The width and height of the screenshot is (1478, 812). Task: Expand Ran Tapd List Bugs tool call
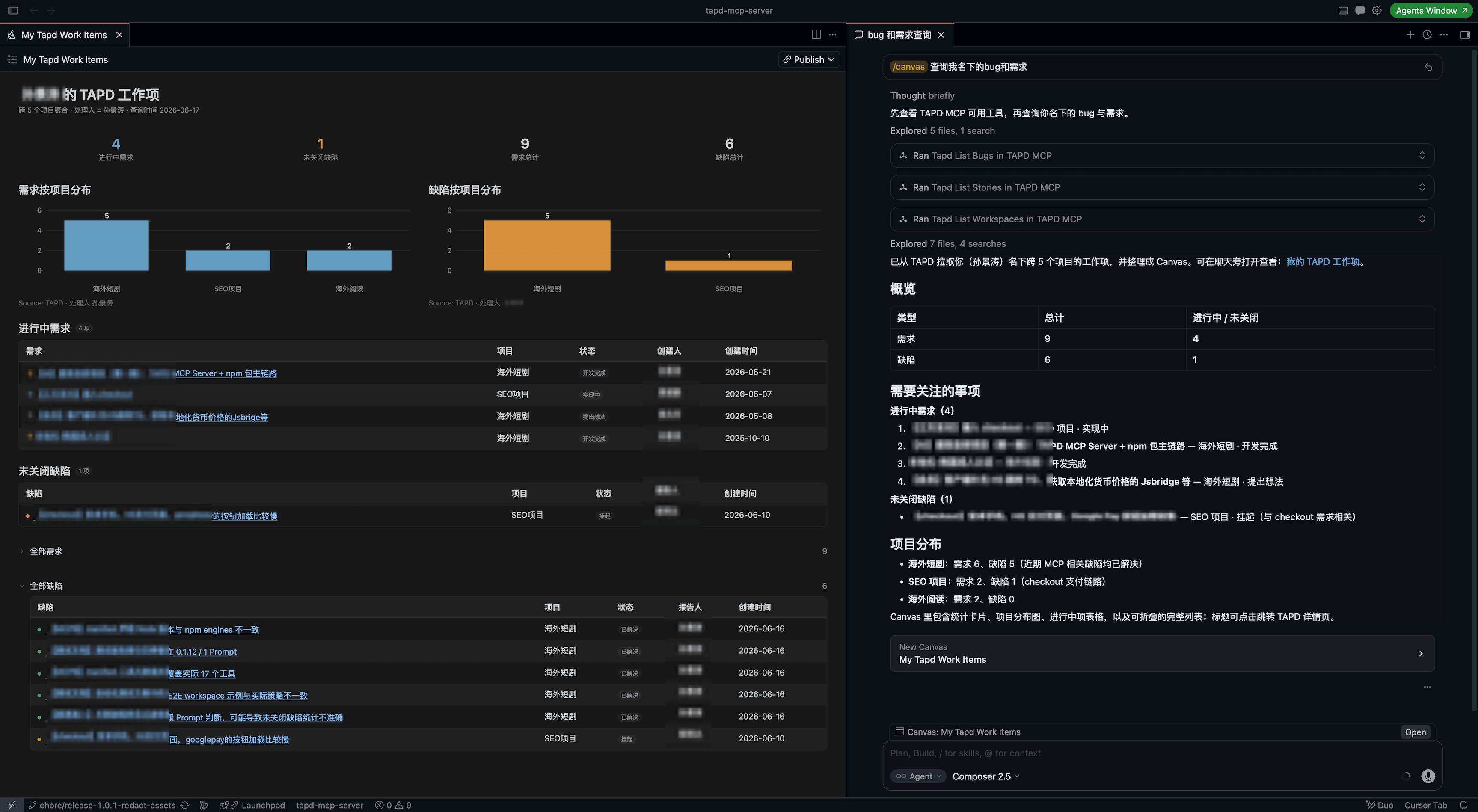click(x=1162, y=155)
